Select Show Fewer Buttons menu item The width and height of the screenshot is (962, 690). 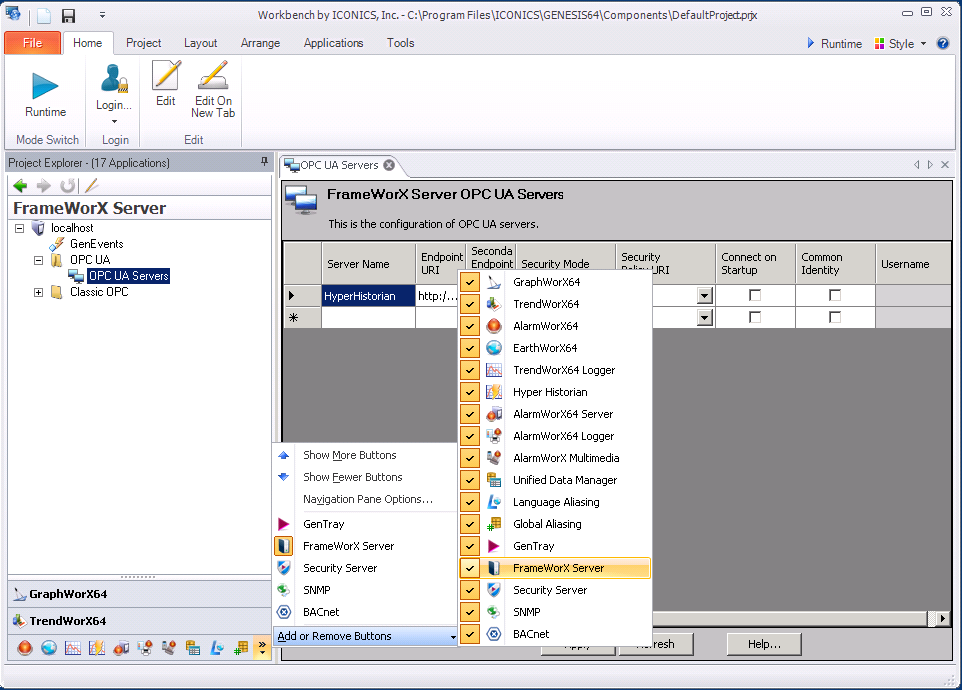(x=352, y=477)
